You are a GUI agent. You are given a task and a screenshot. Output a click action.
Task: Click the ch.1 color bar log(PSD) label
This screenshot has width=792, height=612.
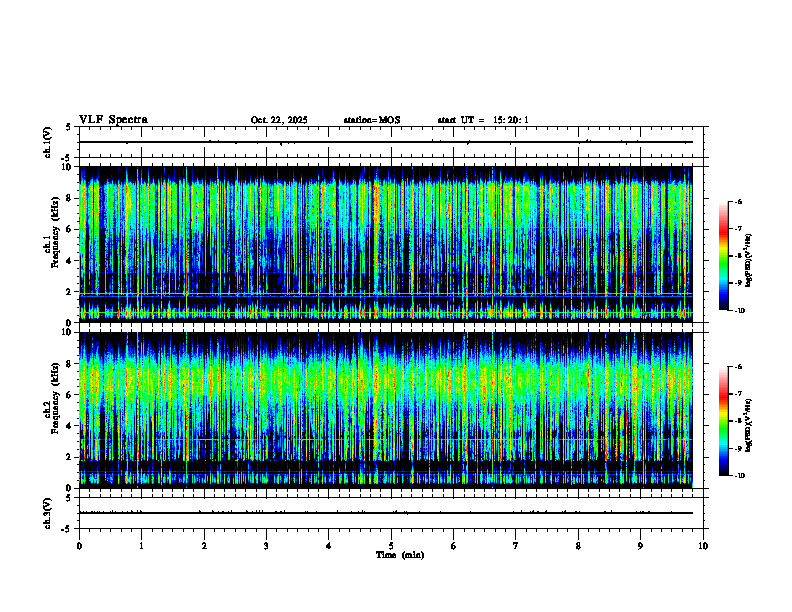click(x=749, y=261)
